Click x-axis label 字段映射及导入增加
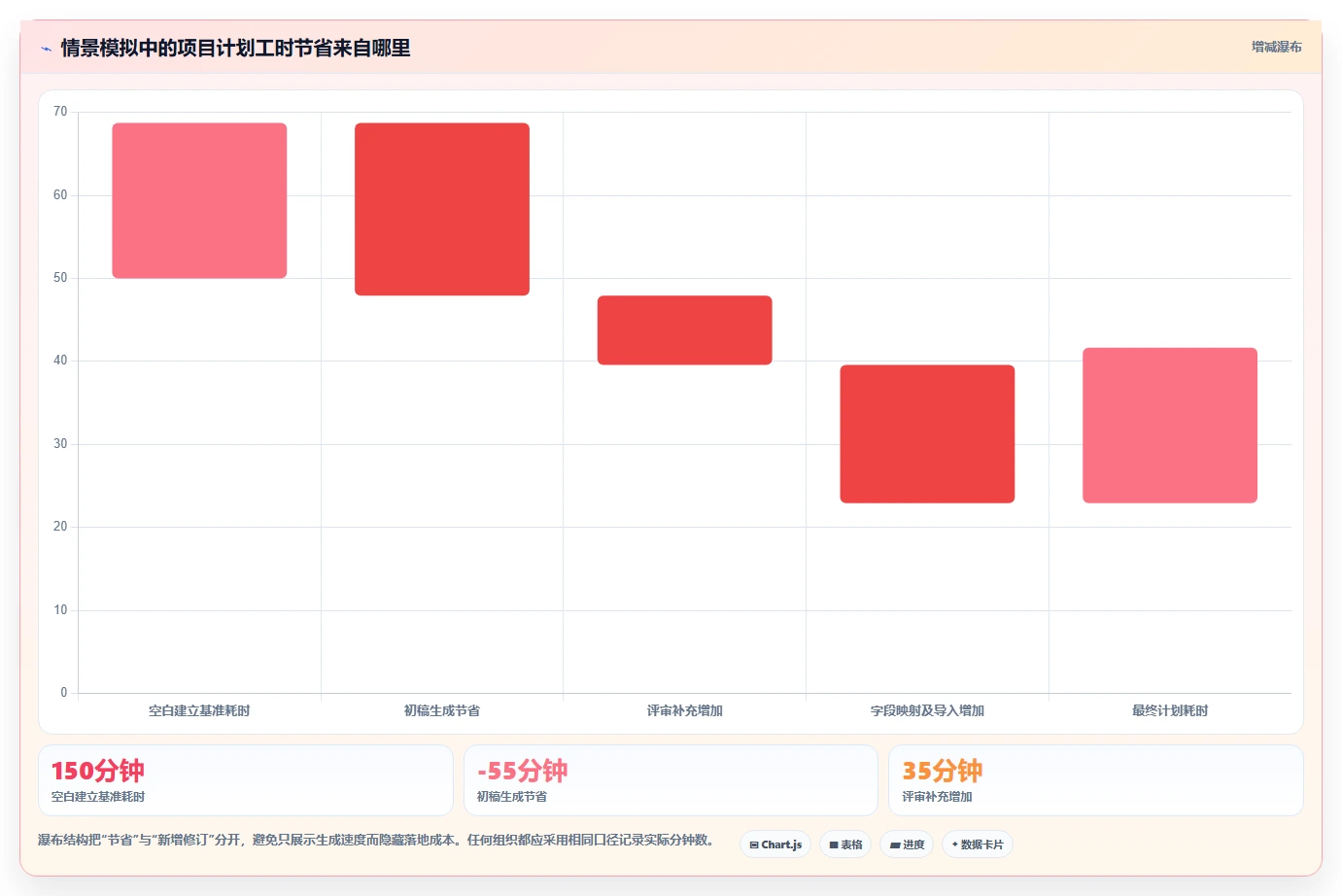Image resolution: width=1342 pixels, height=896 pixels. coord(927,710)
